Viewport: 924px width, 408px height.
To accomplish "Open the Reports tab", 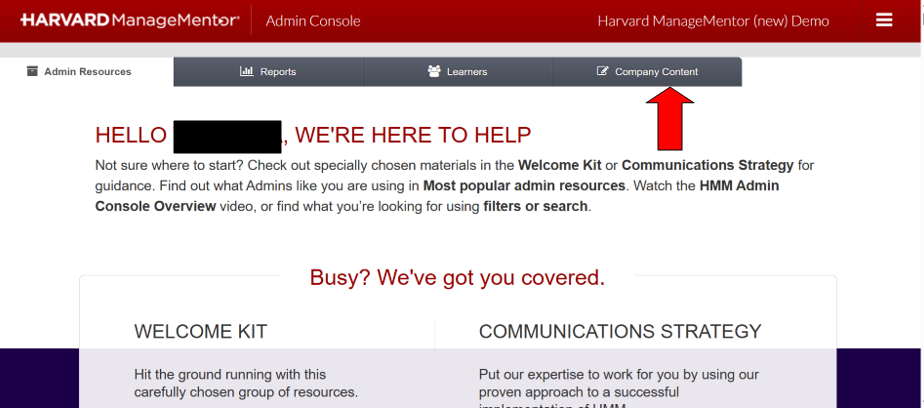I will tap(268, 72).
